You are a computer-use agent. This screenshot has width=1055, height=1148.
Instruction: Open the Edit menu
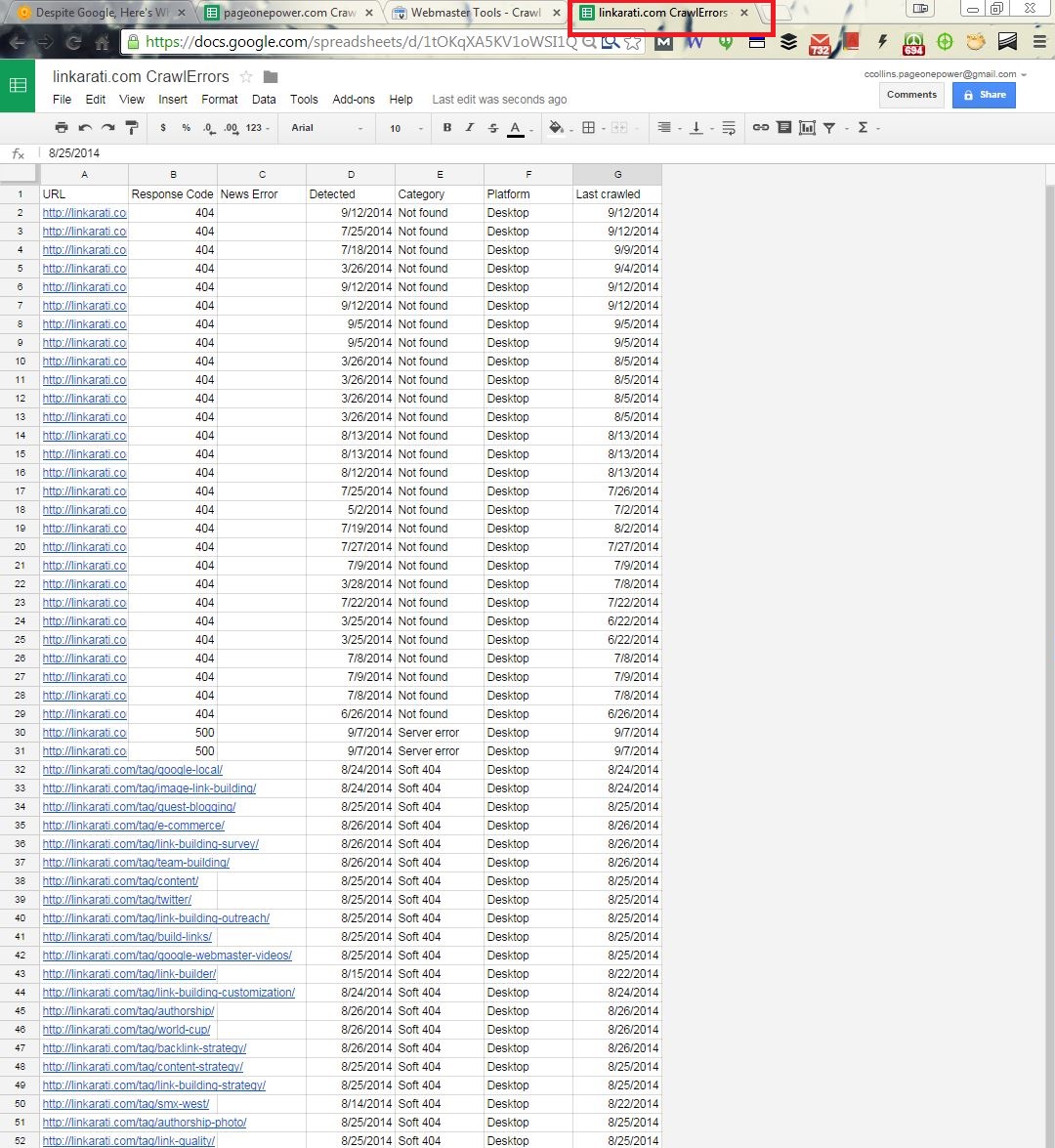[95, 100]
